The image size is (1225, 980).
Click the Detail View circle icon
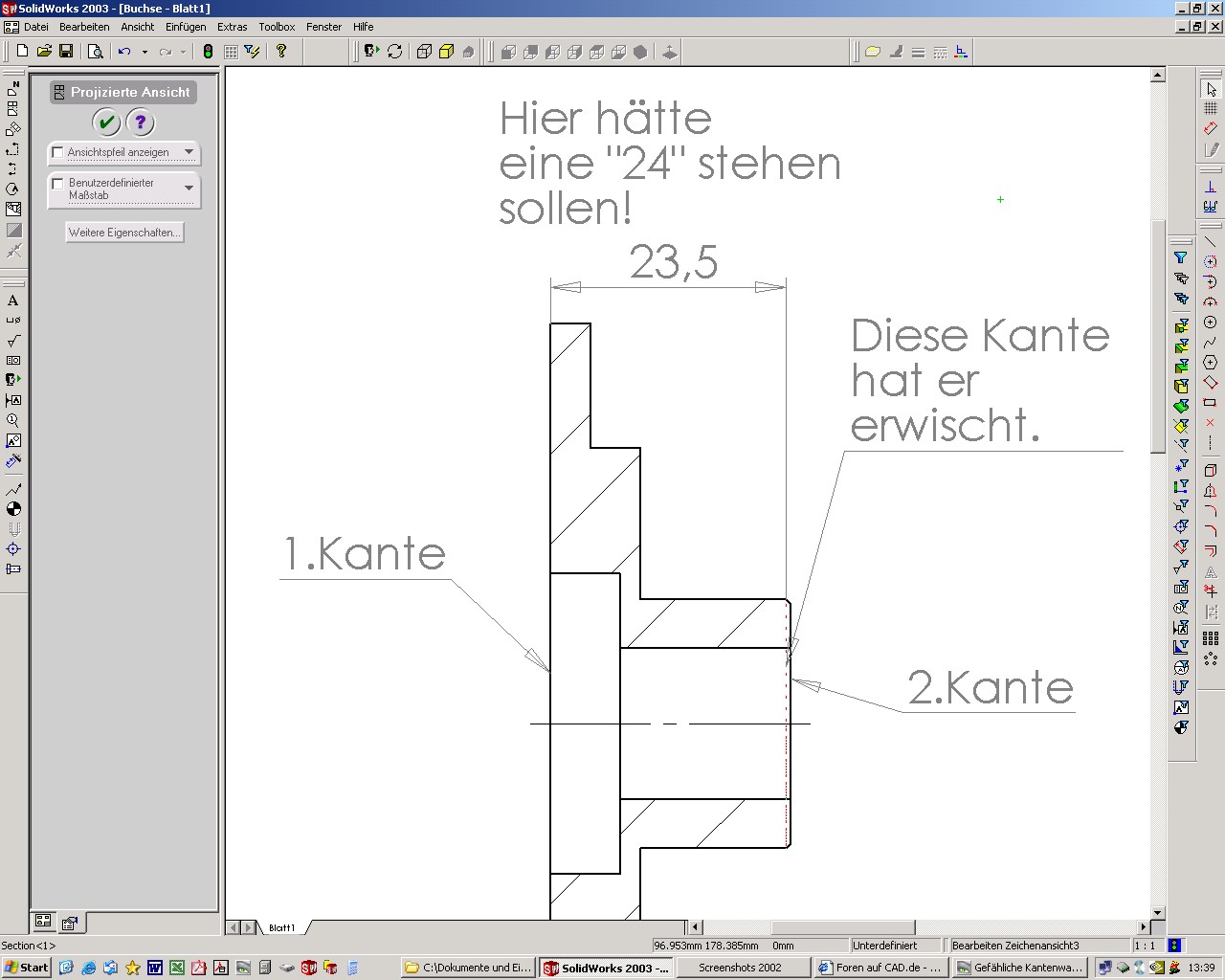click(x=13, y=189)
